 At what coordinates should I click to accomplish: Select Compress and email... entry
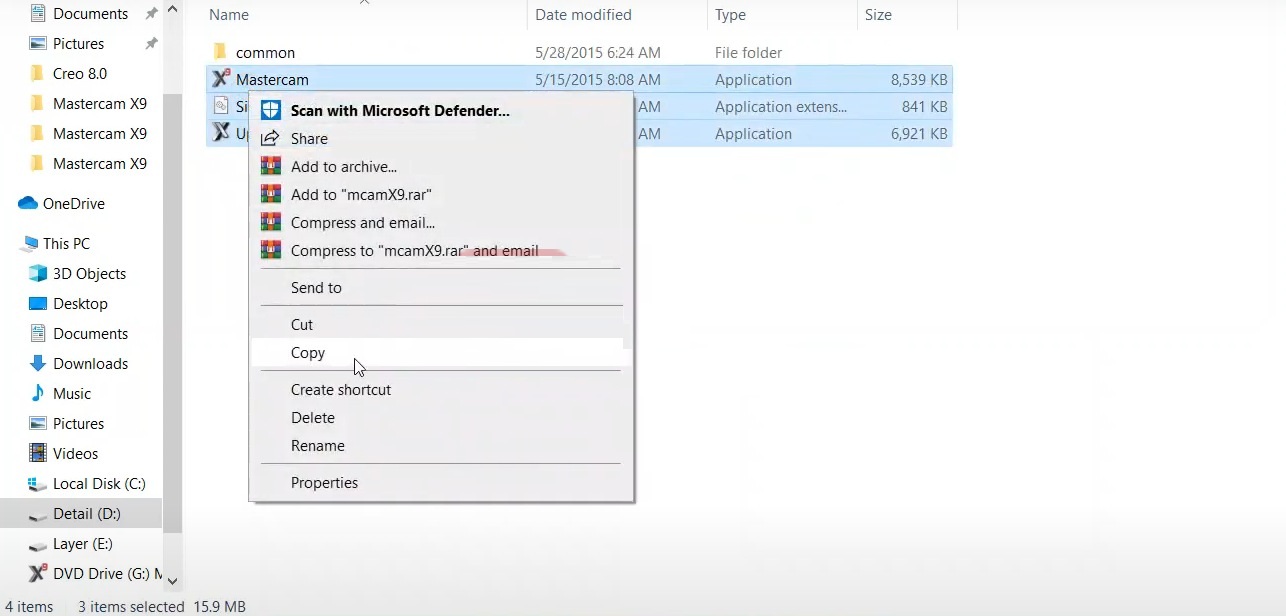363,223
